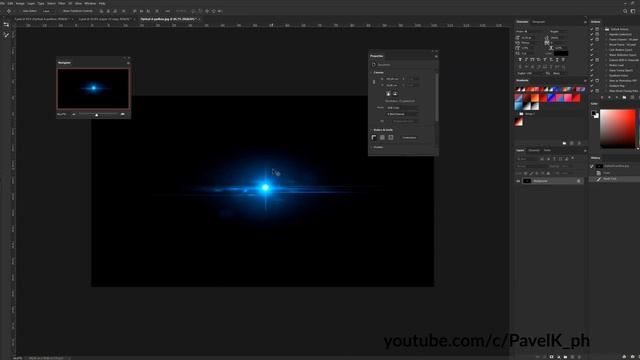
Task: Create new action set folder icon
Action: pos(624,98)
